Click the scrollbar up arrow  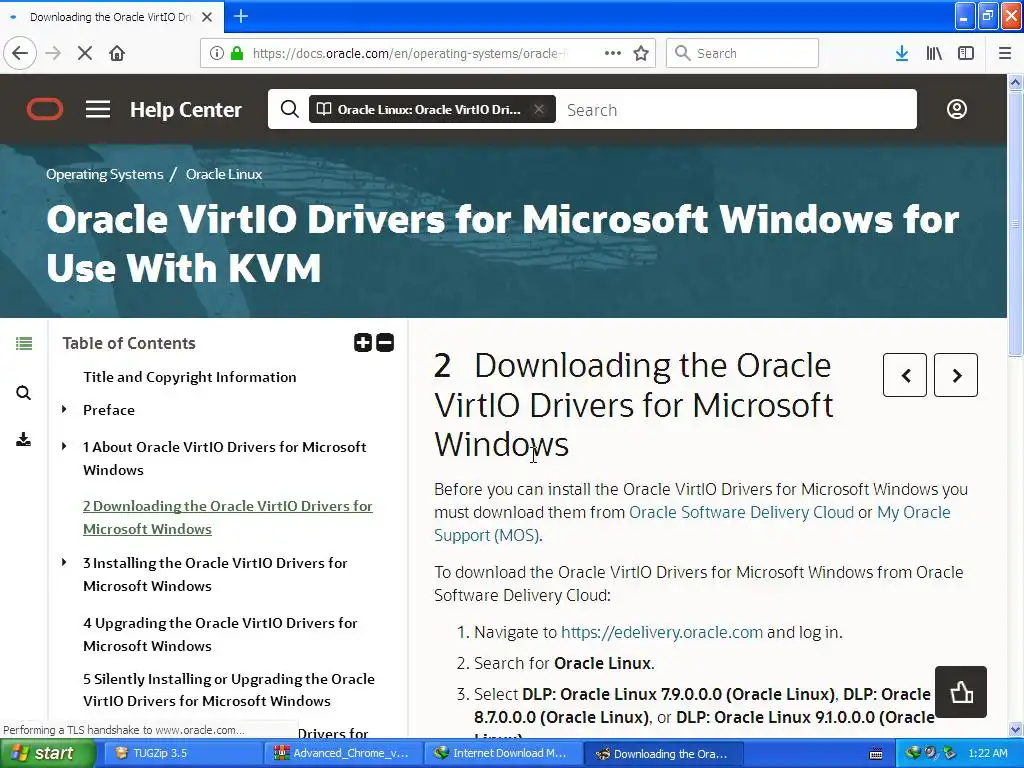1015,82
